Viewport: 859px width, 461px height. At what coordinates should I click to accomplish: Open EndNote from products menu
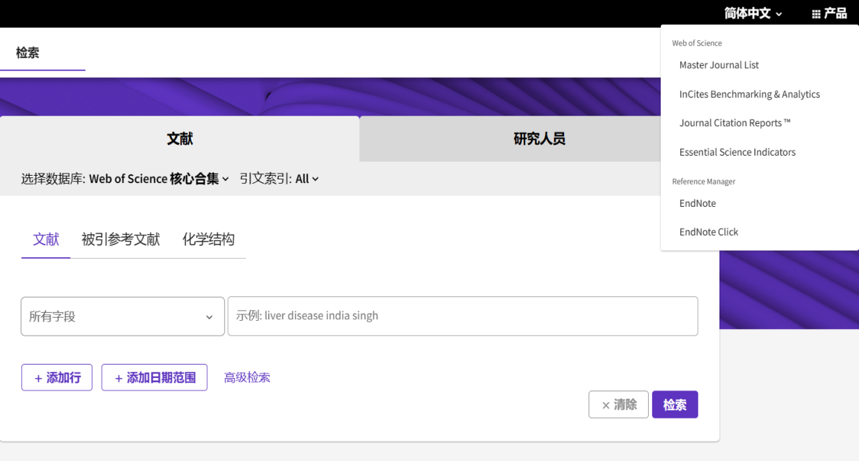pos(697,203)
